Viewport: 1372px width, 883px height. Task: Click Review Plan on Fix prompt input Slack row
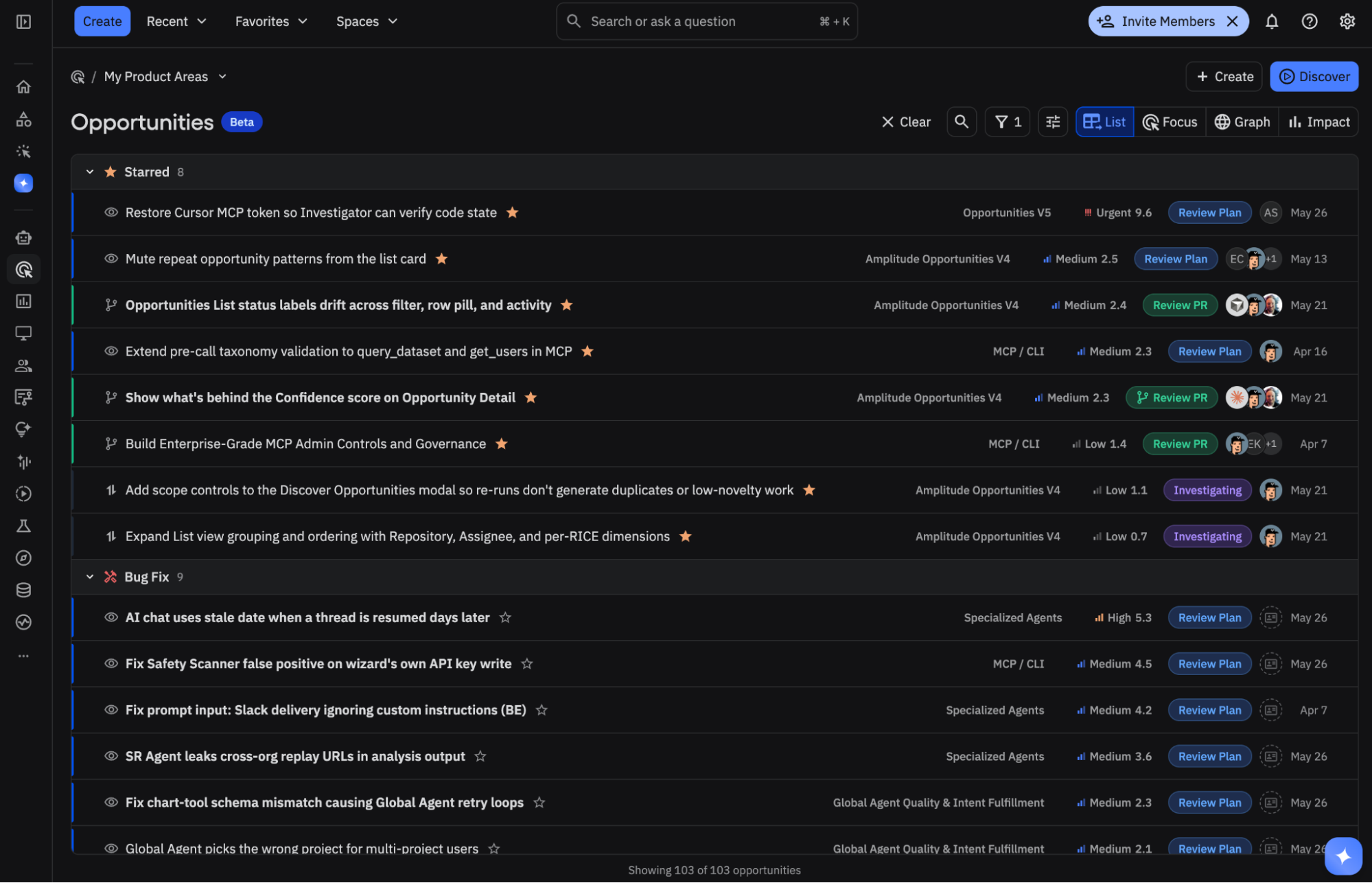tap(1209, 711)
